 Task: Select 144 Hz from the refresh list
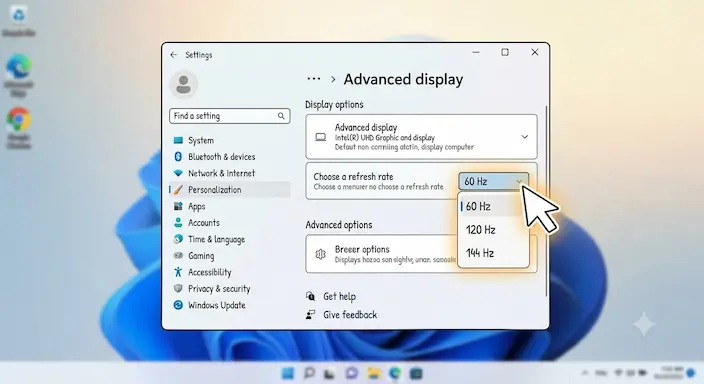pos(493,253)
